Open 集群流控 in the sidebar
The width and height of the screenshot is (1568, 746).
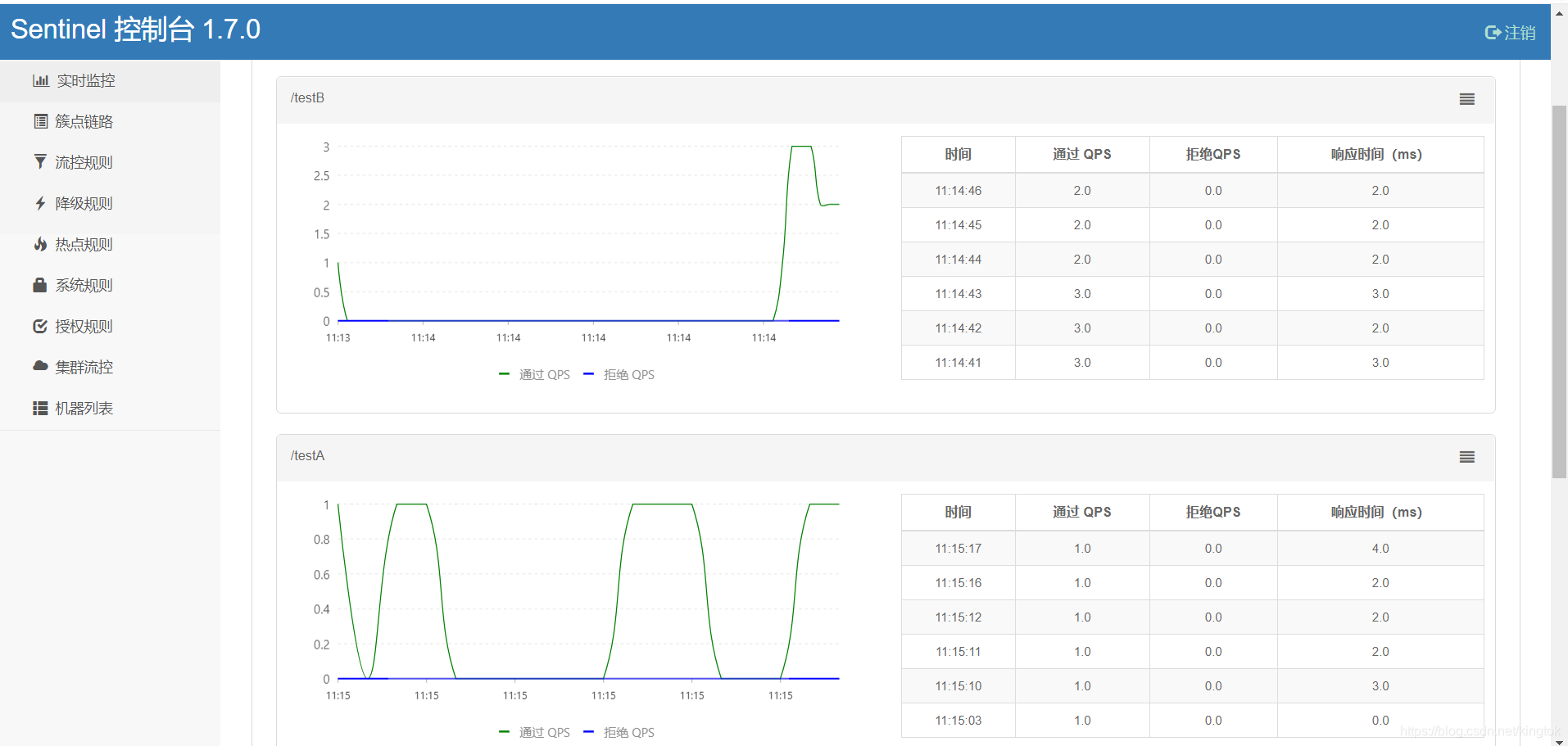110,368
